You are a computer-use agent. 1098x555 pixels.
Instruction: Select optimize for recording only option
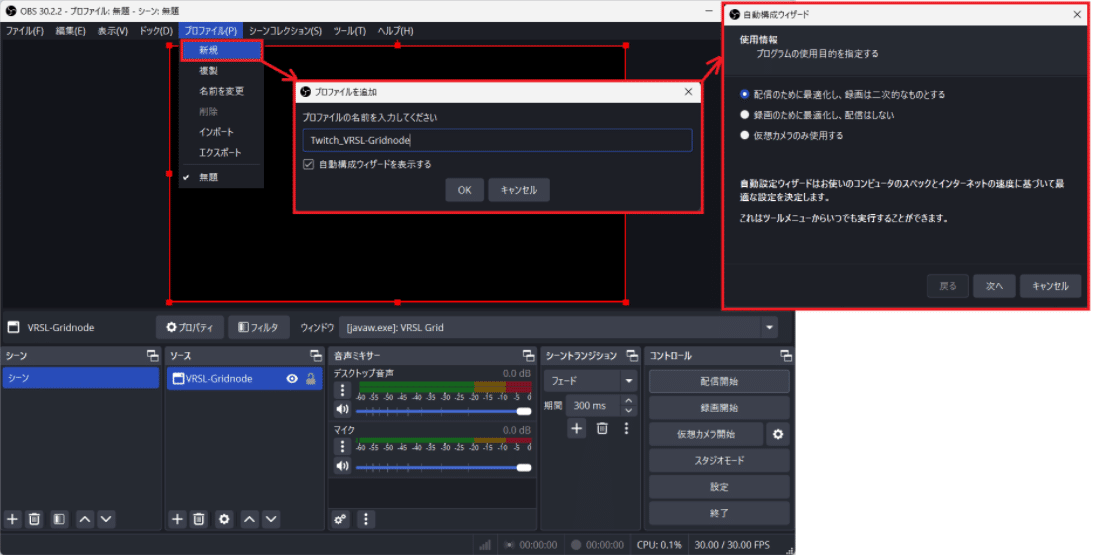[744, 115]
